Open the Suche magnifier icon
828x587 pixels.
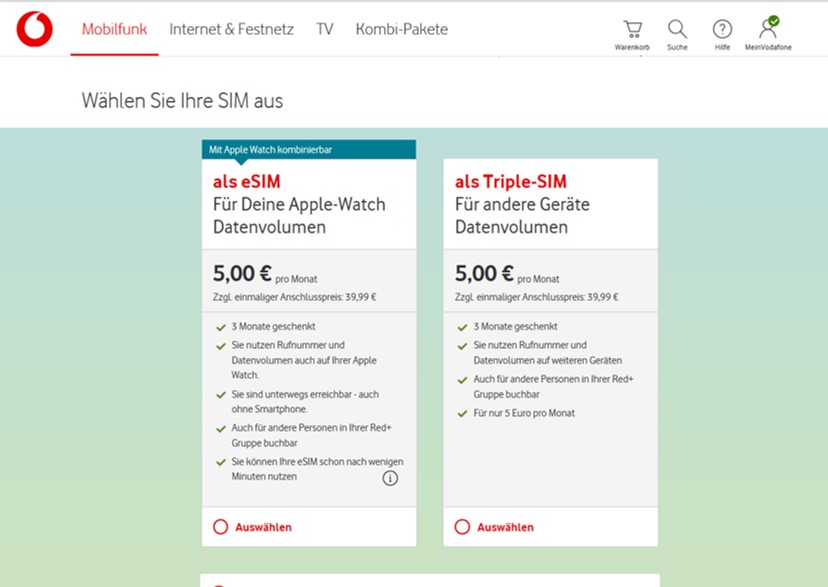pos(677,29)
